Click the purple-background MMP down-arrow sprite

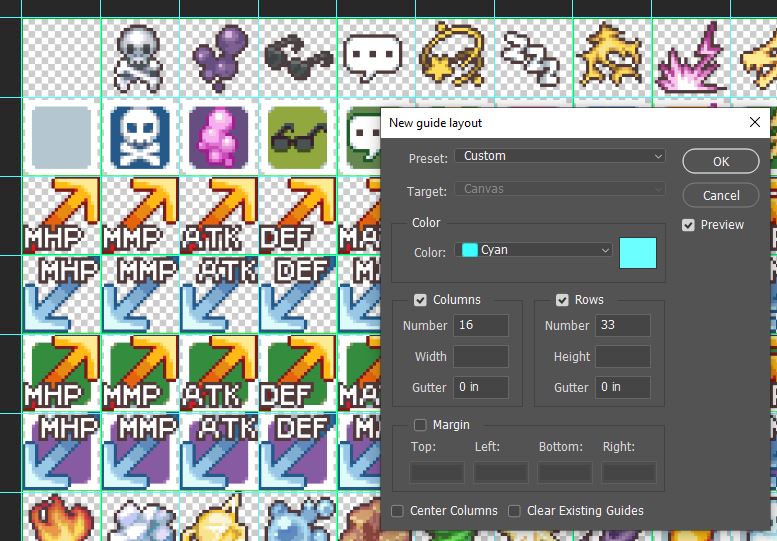140,452
